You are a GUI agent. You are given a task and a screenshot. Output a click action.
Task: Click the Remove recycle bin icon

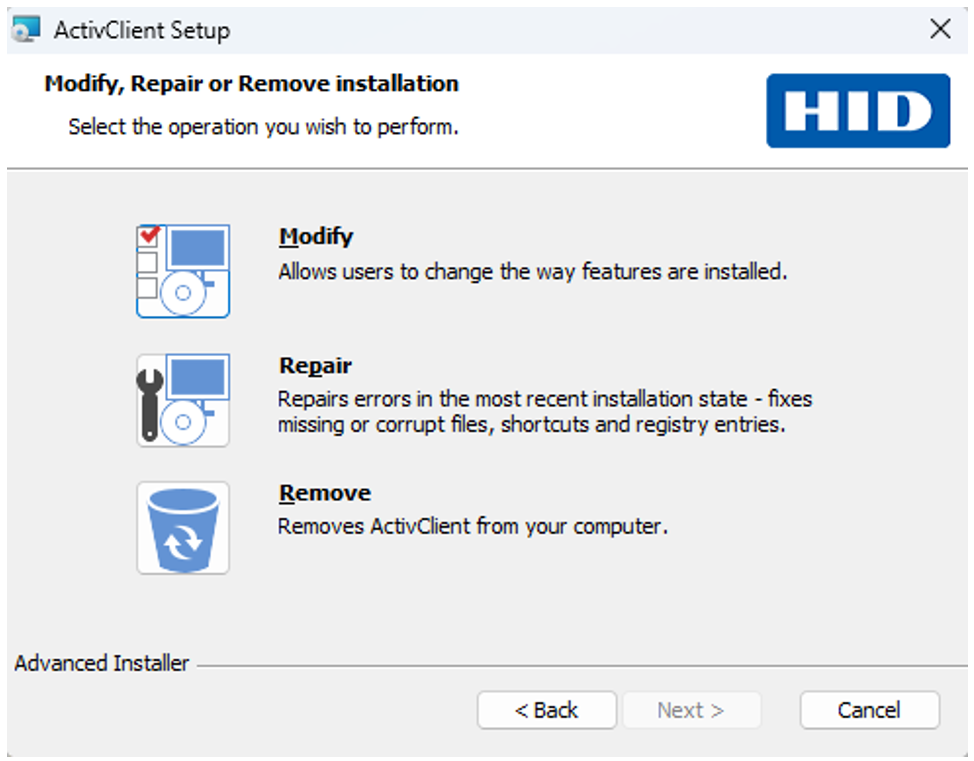click(183, 528)
